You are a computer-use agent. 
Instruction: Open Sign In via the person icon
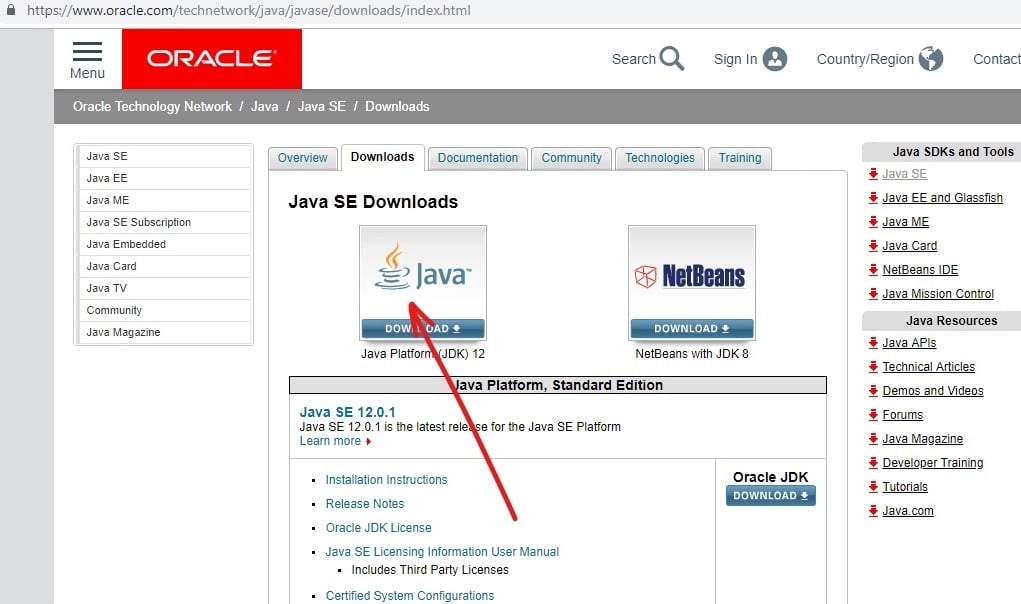(778, 59)
